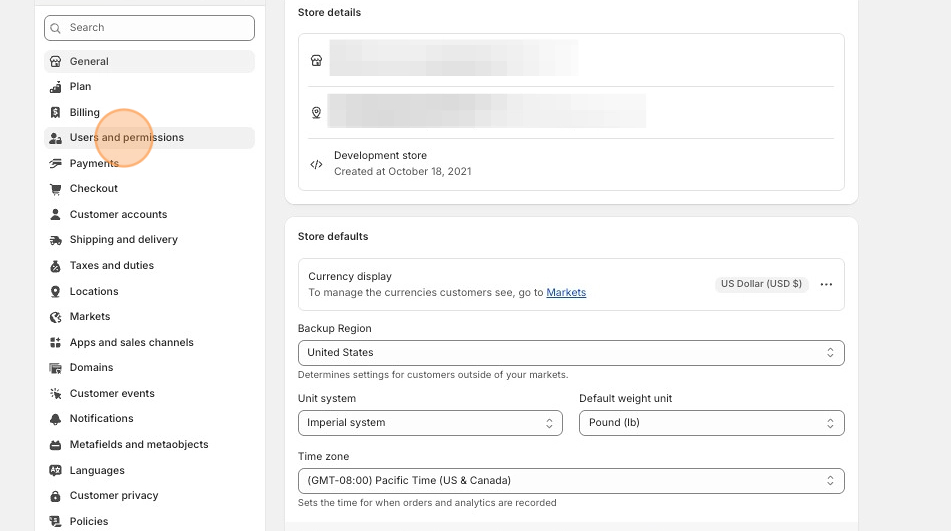Image resolution: width=951 pixels, height=531 pixels.
Task: Click the blurred store name row
Action: pyautogui.click(x=453, y=59)
